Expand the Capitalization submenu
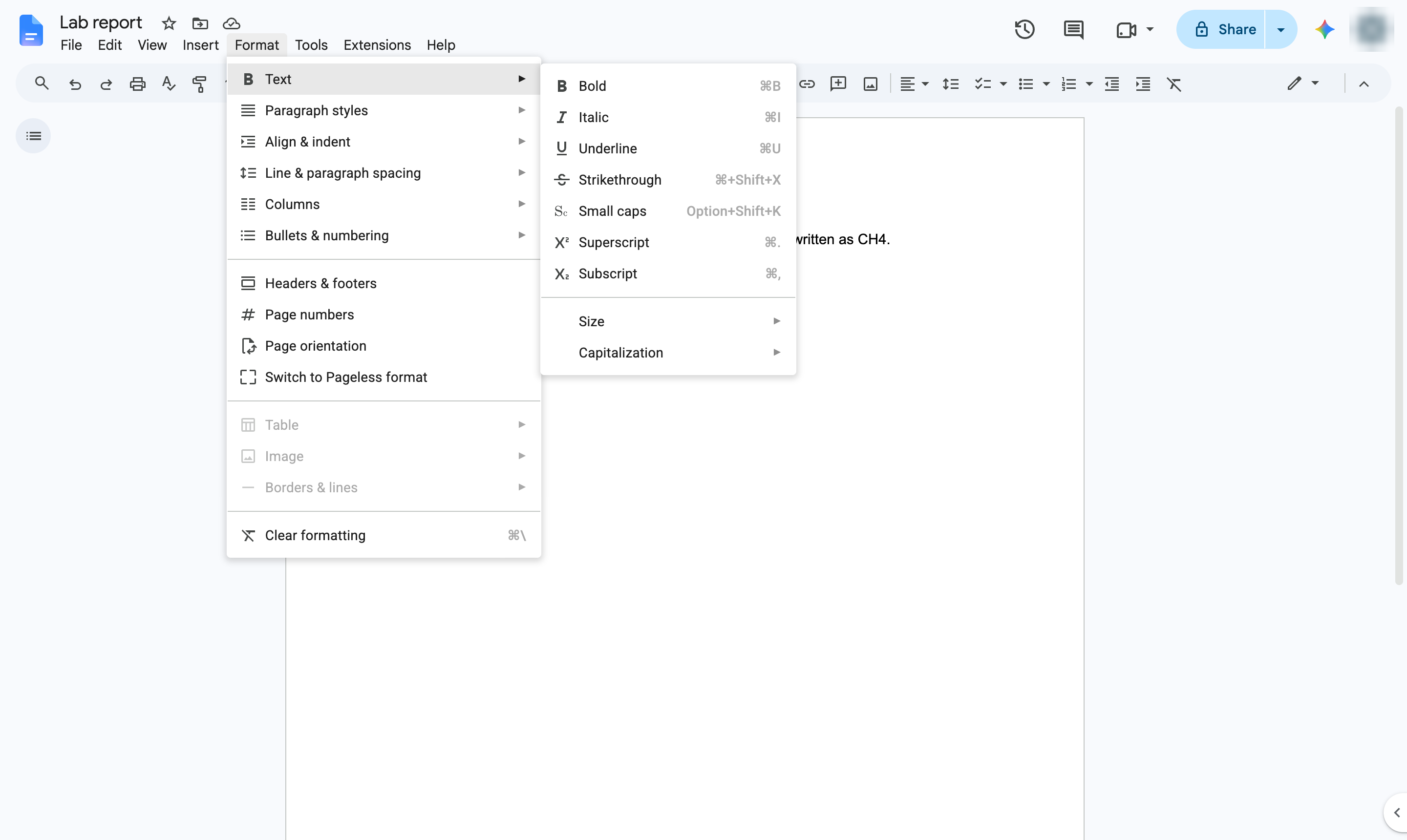The height and width of the screenshot is (840, 1407). pyautogui.click(x=668, y=353)
